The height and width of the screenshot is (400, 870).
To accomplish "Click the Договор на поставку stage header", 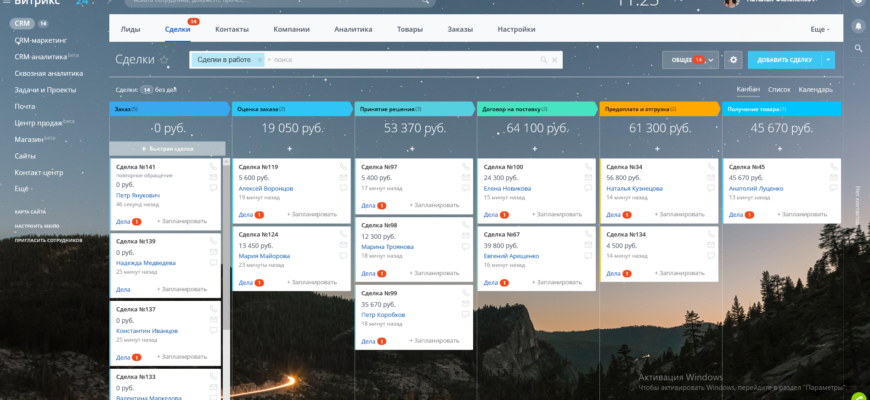I will [x=537, y=109].
